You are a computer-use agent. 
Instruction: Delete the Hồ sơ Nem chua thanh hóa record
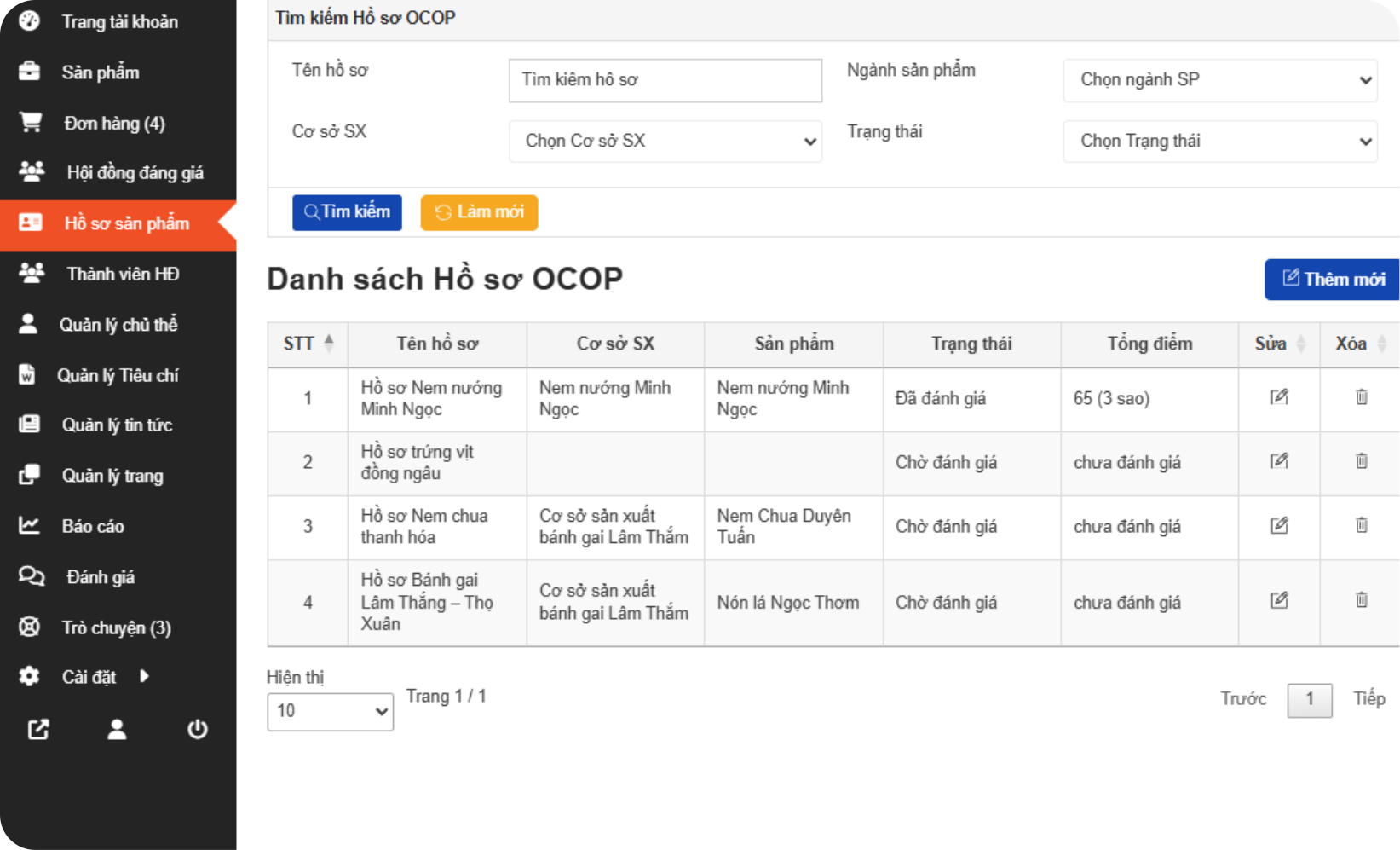pyautogui.click(x=1362, y=525)
